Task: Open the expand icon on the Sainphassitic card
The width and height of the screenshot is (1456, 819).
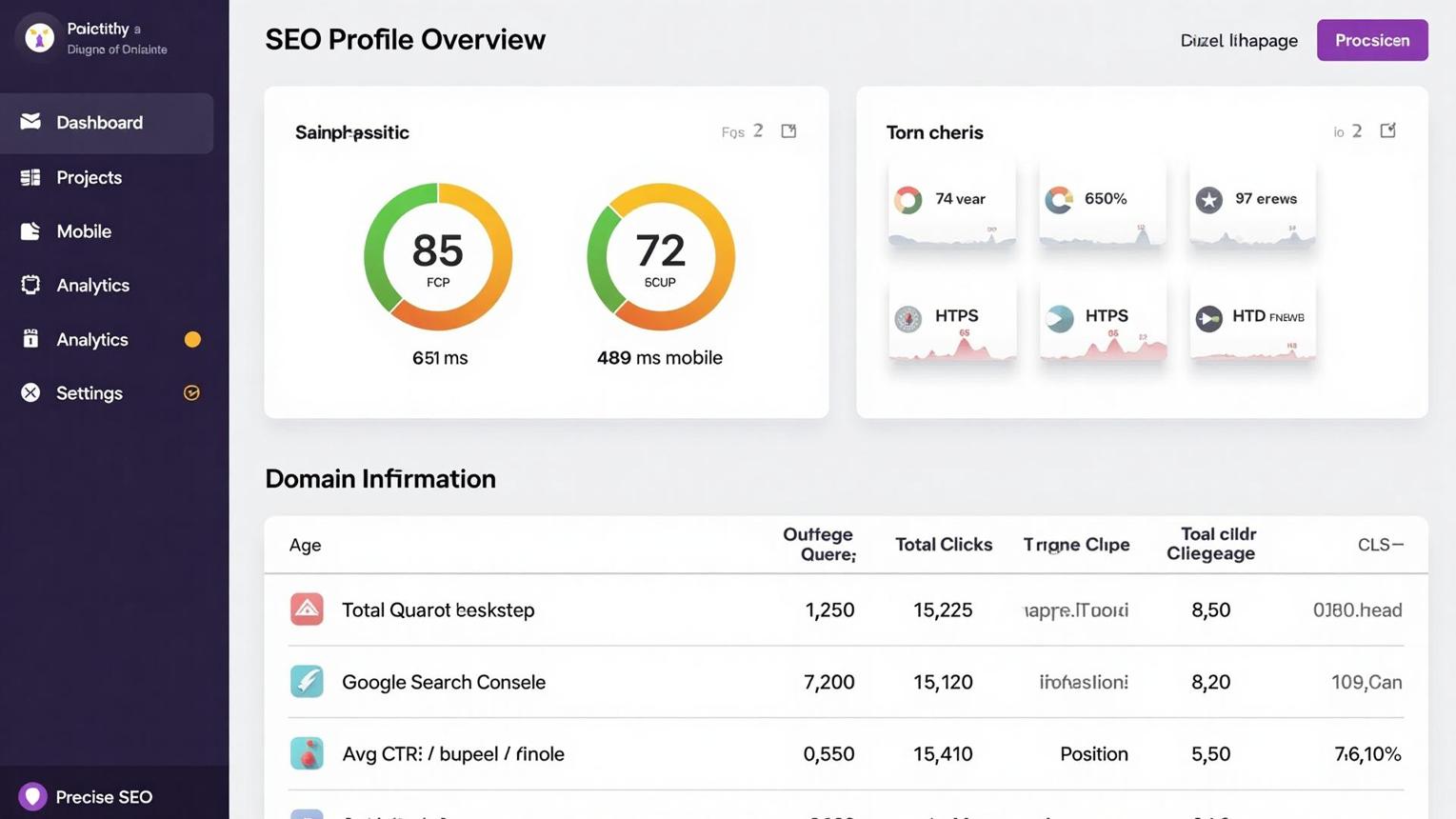Action: point(788,130)
